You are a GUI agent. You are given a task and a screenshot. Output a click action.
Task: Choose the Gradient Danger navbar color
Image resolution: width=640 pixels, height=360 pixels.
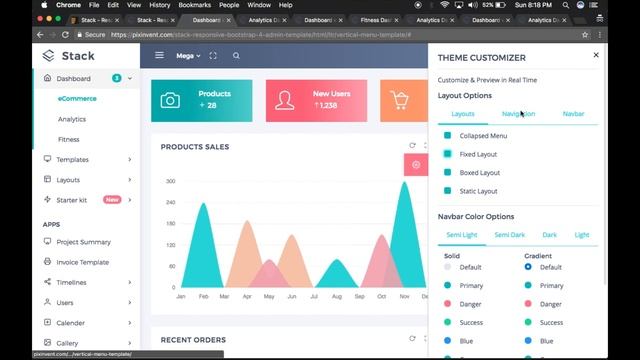click(x=528, y=304)
